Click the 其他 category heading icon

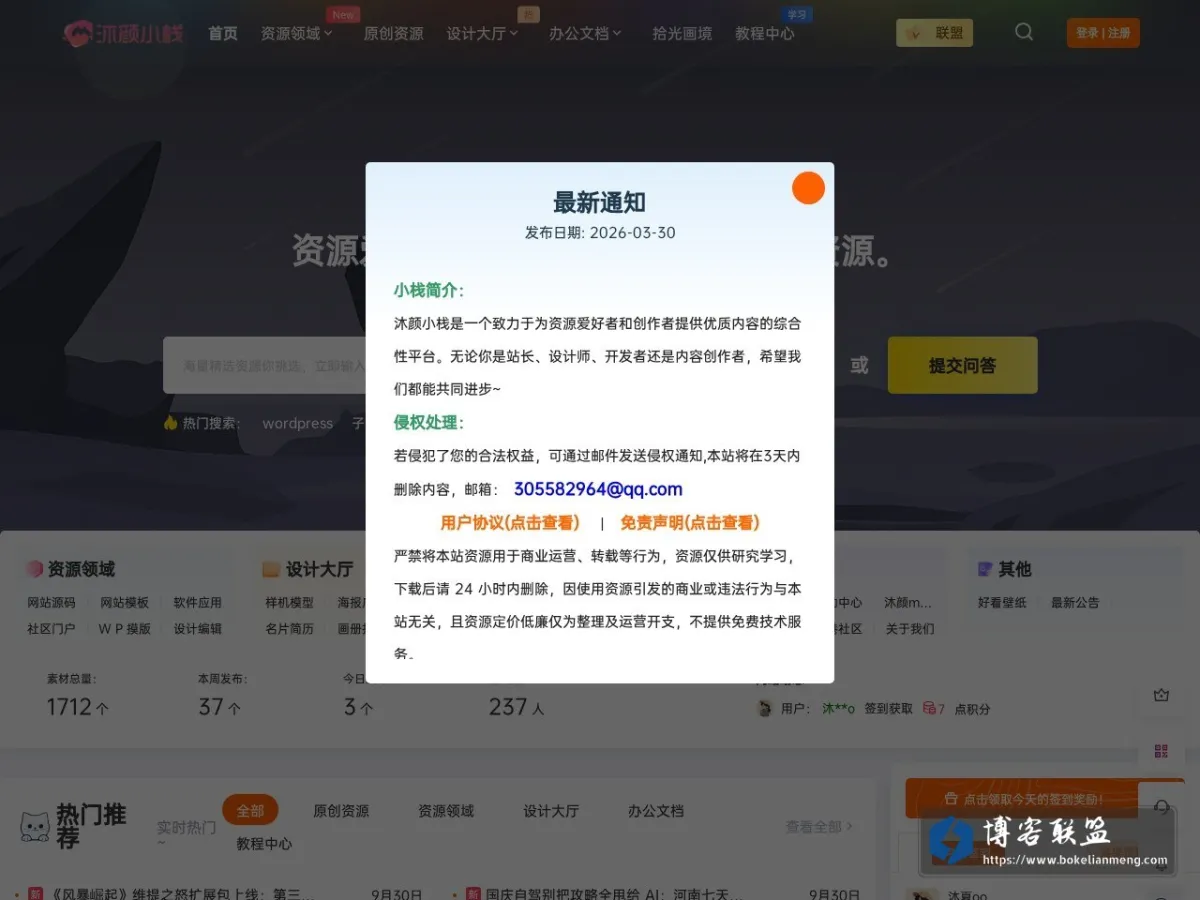coord(984,569)
